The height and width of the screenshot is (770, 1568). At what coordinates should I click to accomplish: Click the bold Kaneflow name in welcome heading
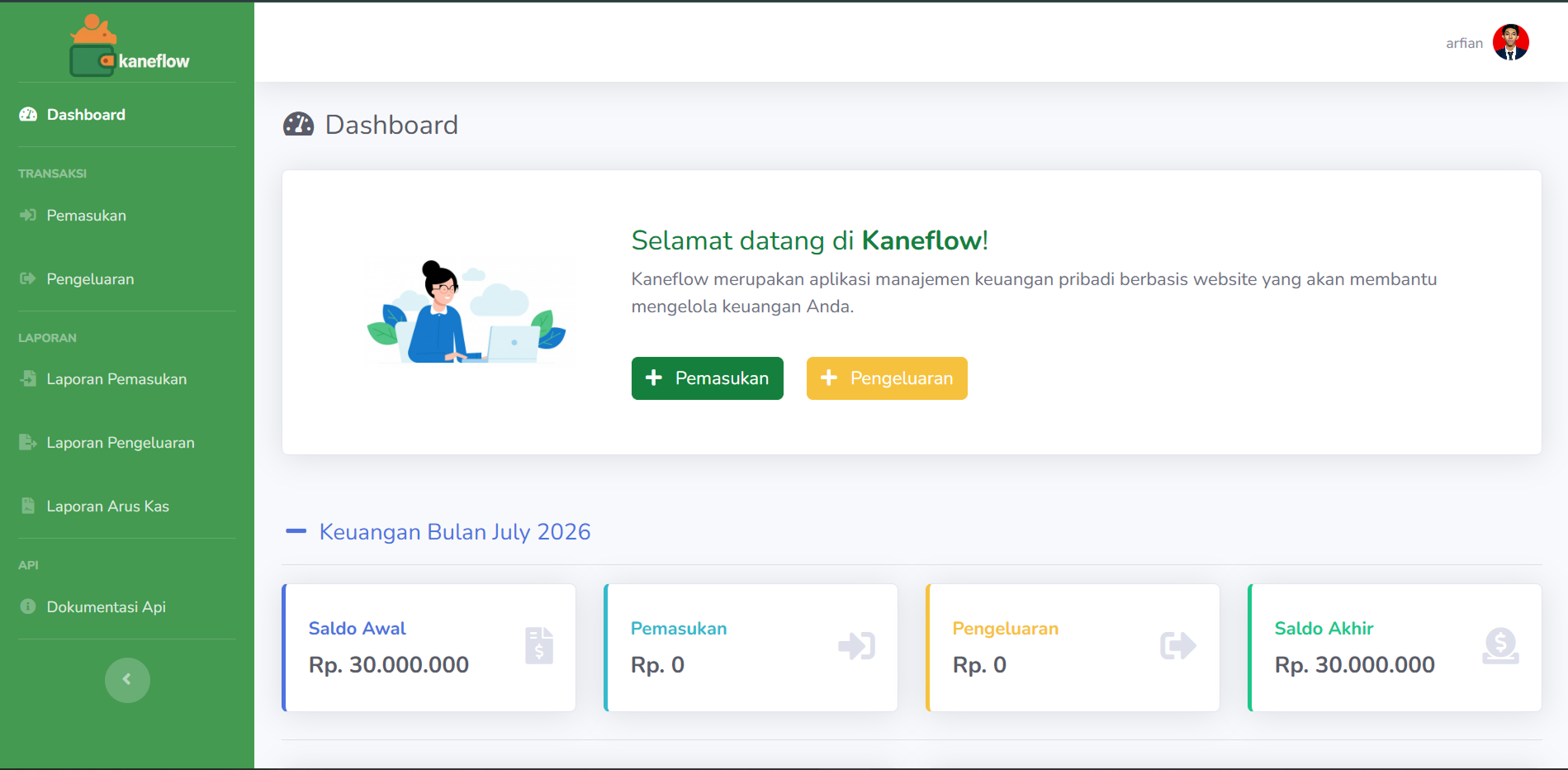coord(921,240)
